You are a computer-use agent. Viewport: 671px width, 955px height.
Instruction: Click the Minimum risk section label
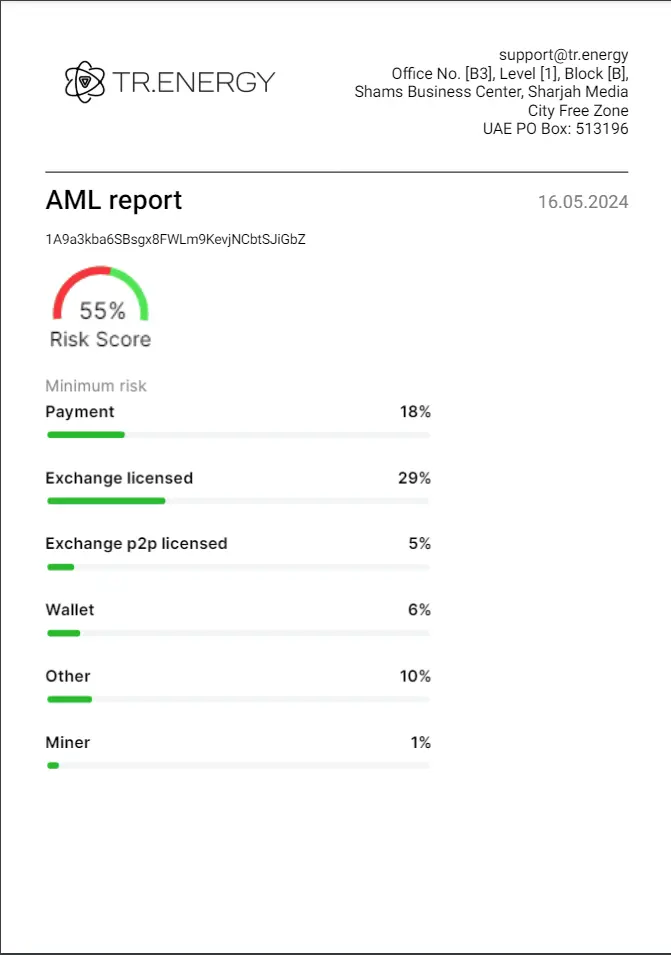96,386
